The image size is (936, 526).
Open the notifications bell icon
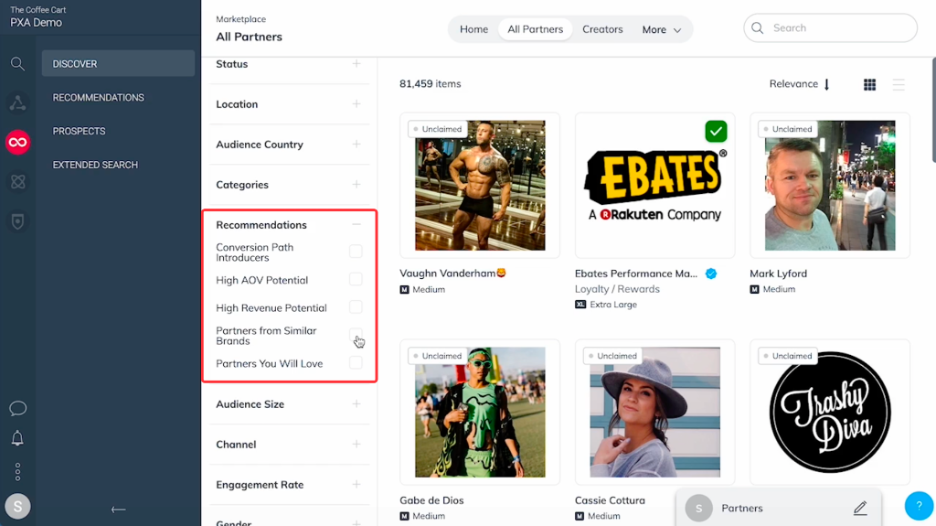pyautogui.click(x=17, y=438)
